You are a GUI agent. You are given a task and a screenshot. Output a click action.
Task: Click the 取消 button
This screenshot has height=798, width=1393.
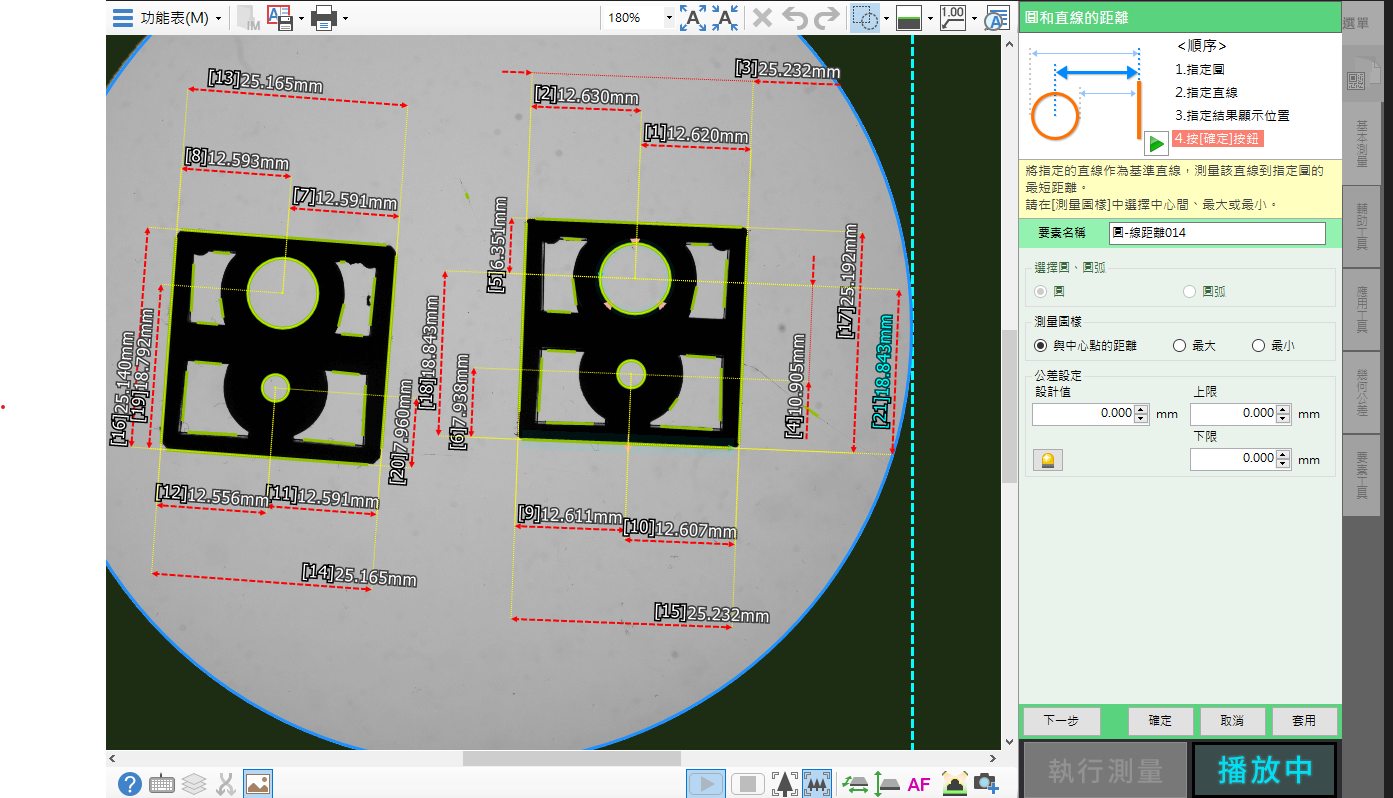pos(1231,721)
